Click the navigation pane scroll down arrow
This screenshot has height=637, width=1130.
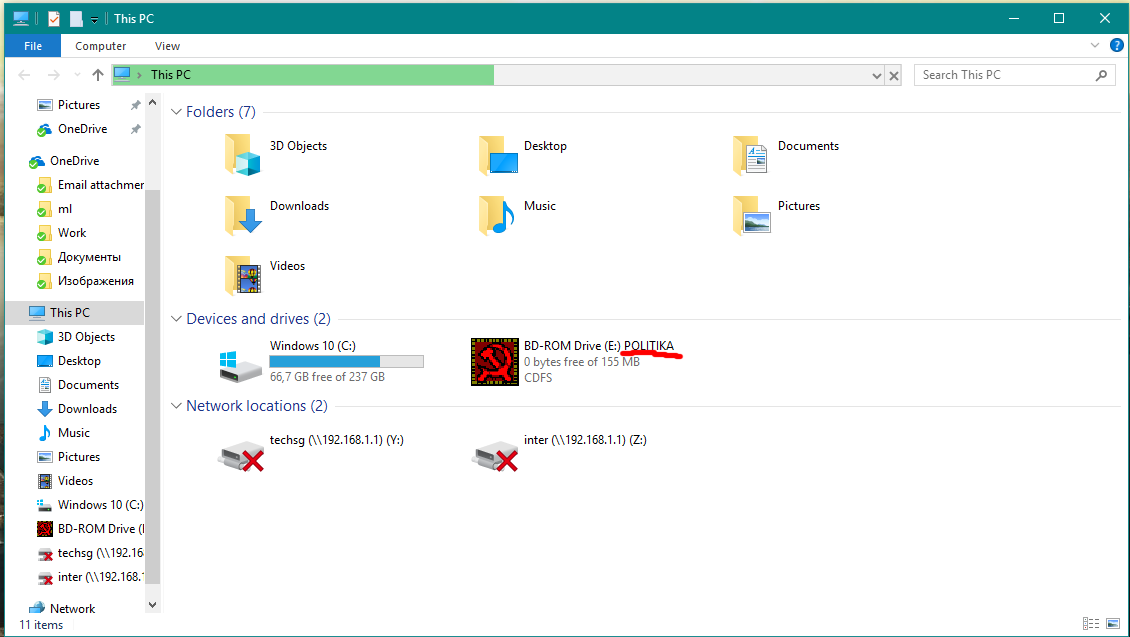tap(152, 605)
